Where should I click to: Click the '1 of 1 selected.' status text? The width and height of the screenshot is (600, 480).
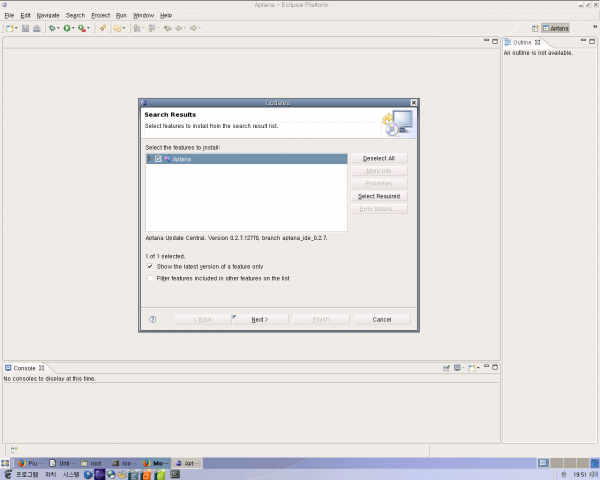tap(165, 256)
